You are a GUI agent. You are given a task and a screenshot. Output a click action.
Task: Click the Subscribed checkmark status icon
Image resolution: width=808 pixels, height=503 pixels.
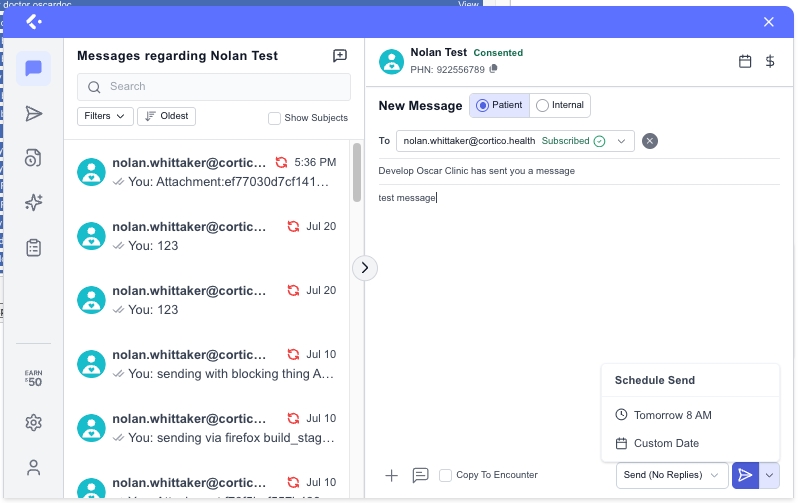click(599, 141)
